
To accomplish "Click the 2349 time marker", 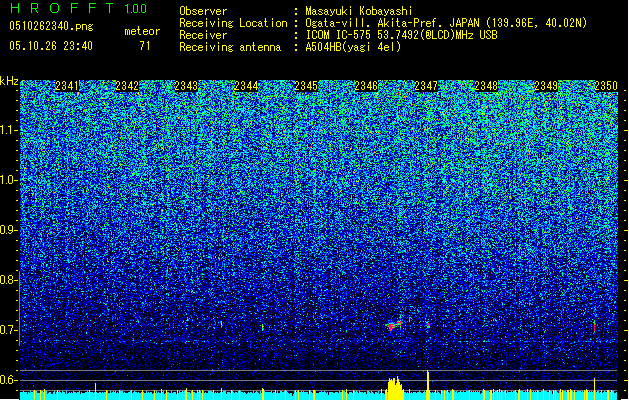I will [x=546, y=86].
